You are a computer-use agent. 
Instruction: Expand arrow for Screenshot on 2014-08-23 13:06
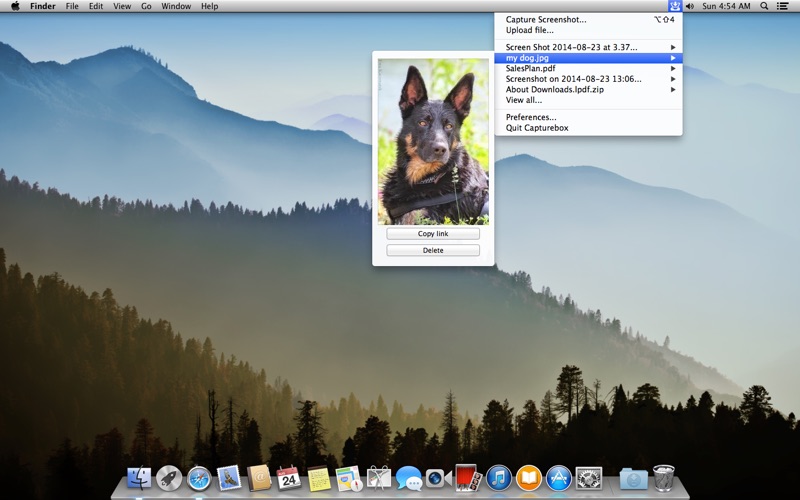(673, 79)
